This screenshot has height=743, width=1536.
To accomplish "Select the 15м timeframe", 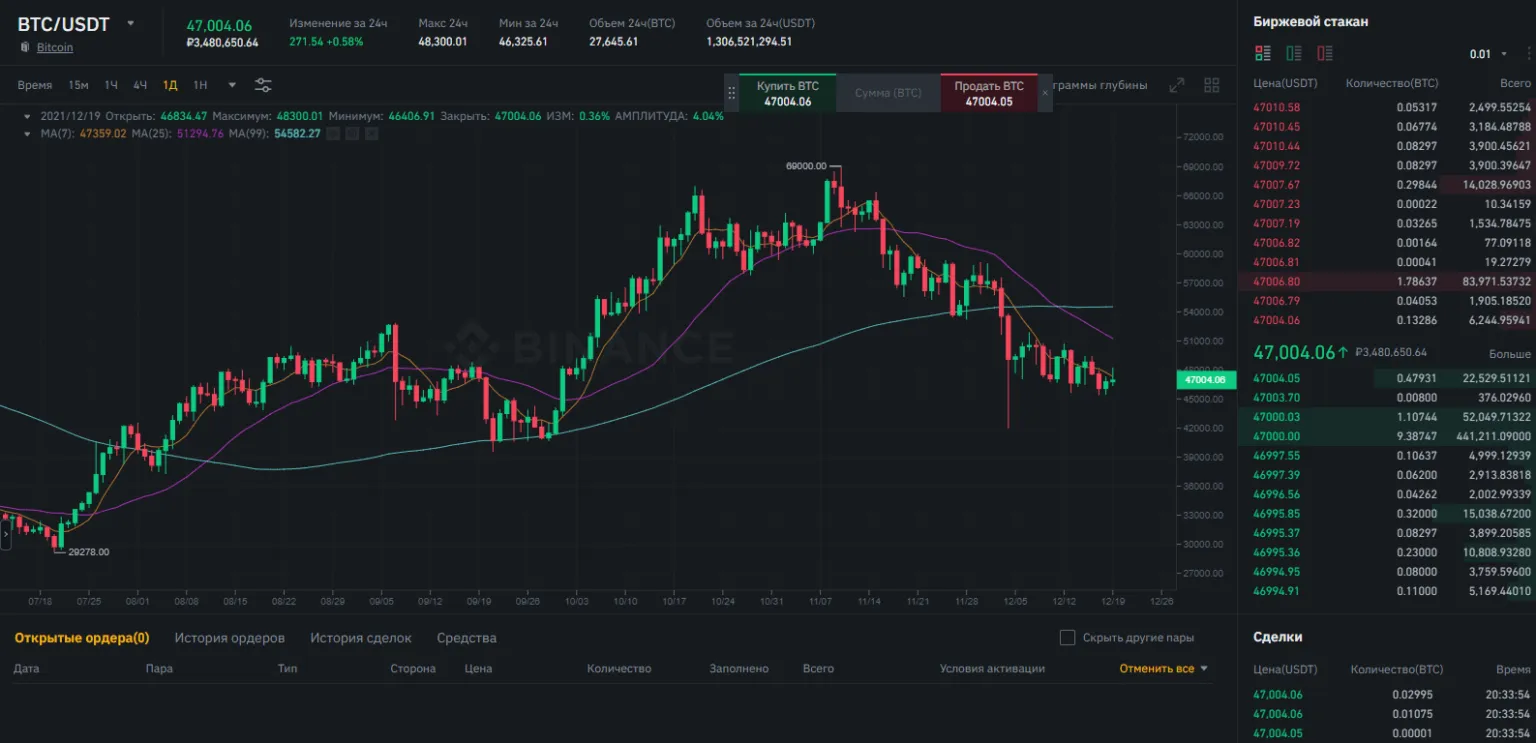I will tap(80, 85).
